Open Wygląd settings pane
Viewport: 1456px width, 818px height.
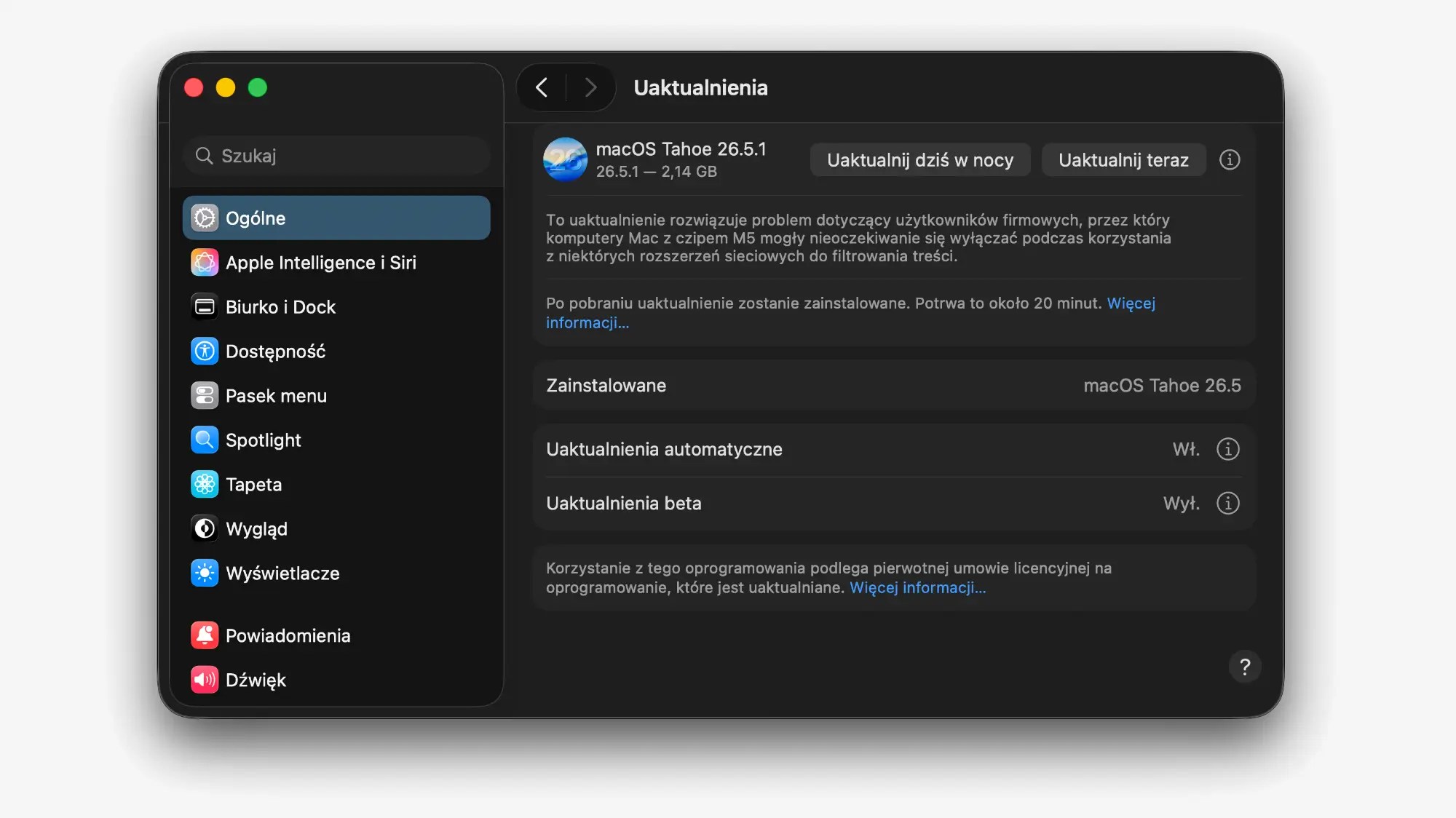pyautogui.click(x=336, y=528)
